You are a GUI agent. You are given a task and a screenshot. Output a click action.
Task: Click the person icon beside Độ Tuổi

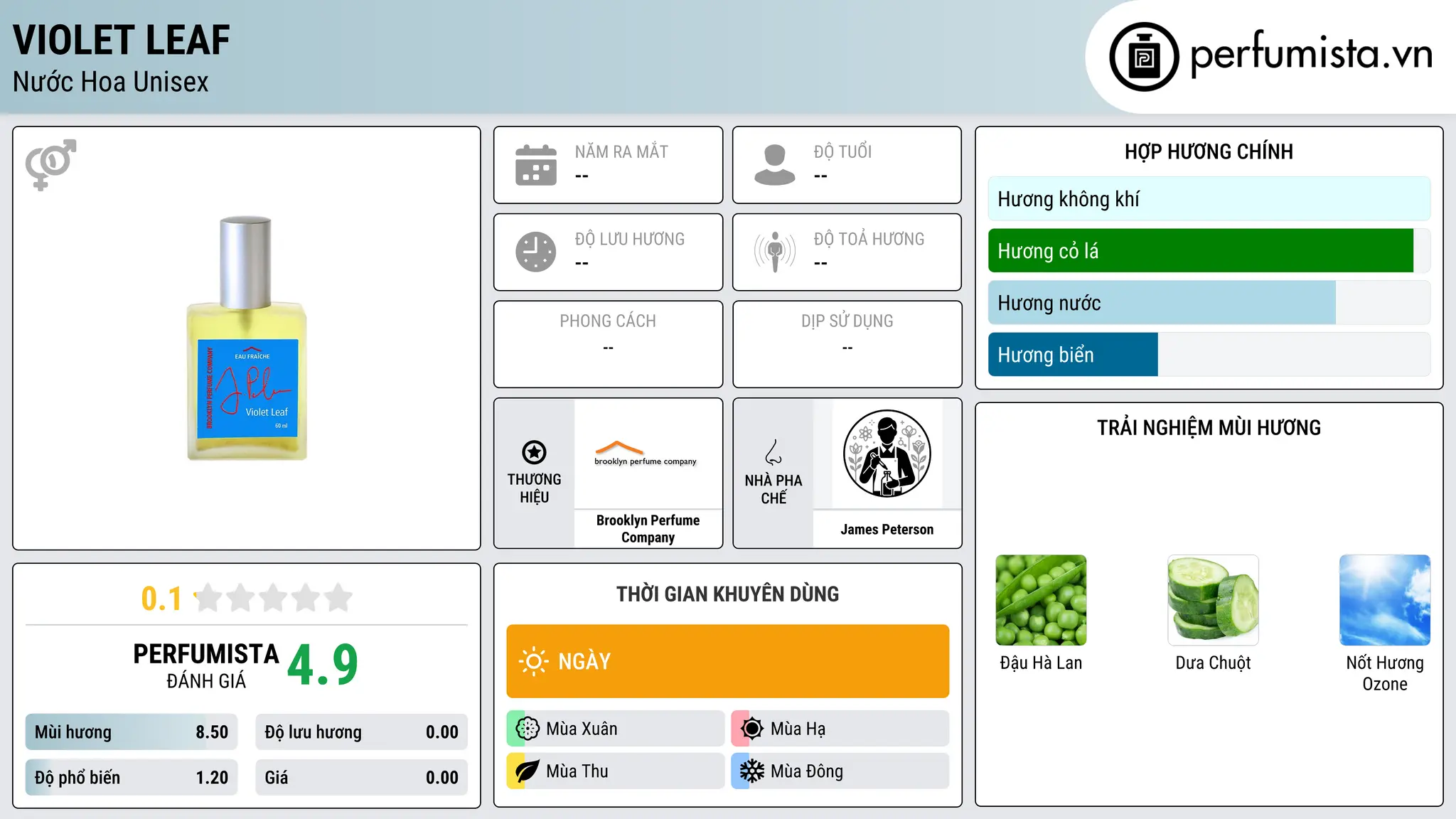[775, 165]
